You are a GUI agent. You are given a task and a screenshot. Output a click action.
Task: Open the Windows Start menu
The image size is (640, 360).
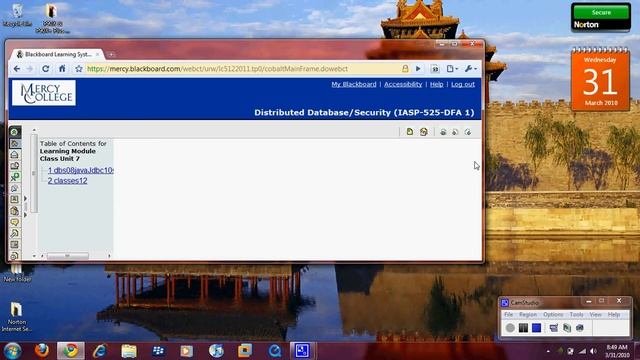12,351
